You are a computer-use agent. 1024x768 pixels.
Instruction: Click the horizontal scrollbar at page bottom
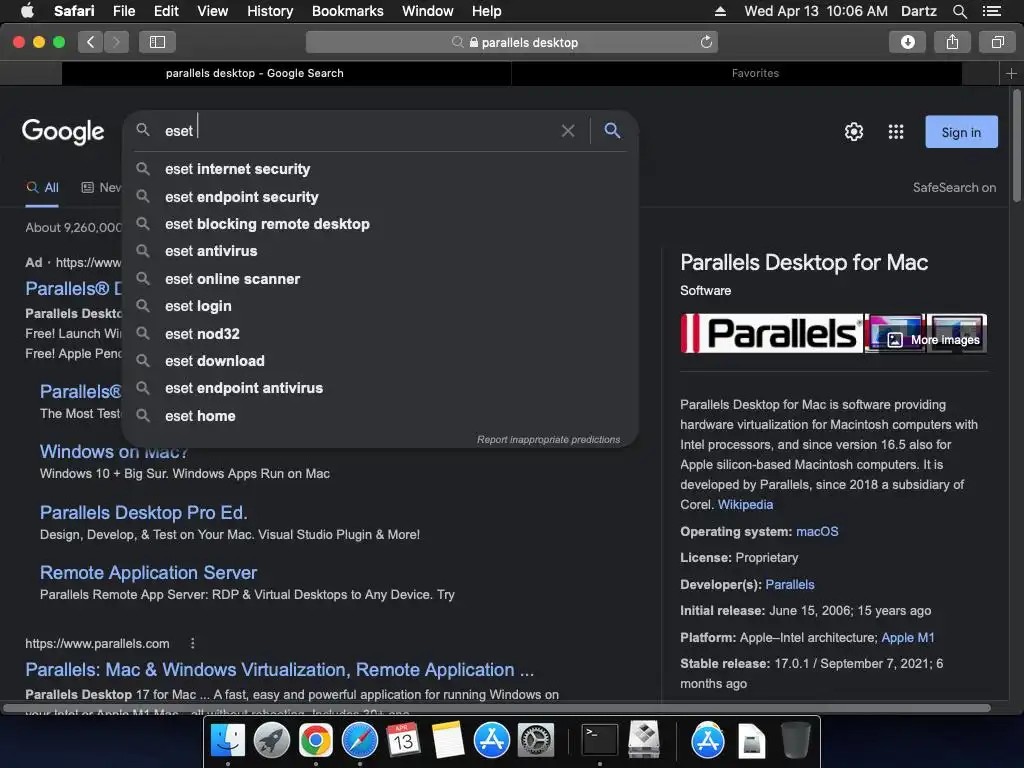coord(496,708)
